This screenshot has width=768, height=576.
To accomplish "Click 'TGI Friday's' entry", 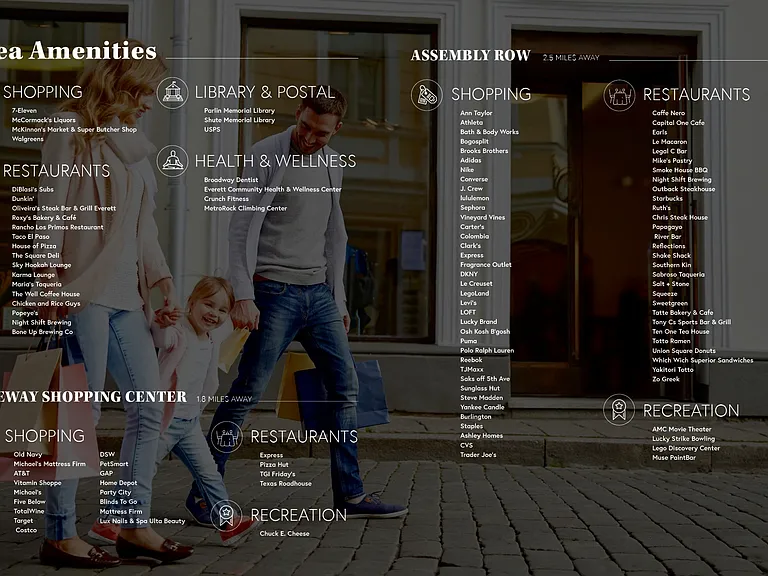I will (277, 474).
